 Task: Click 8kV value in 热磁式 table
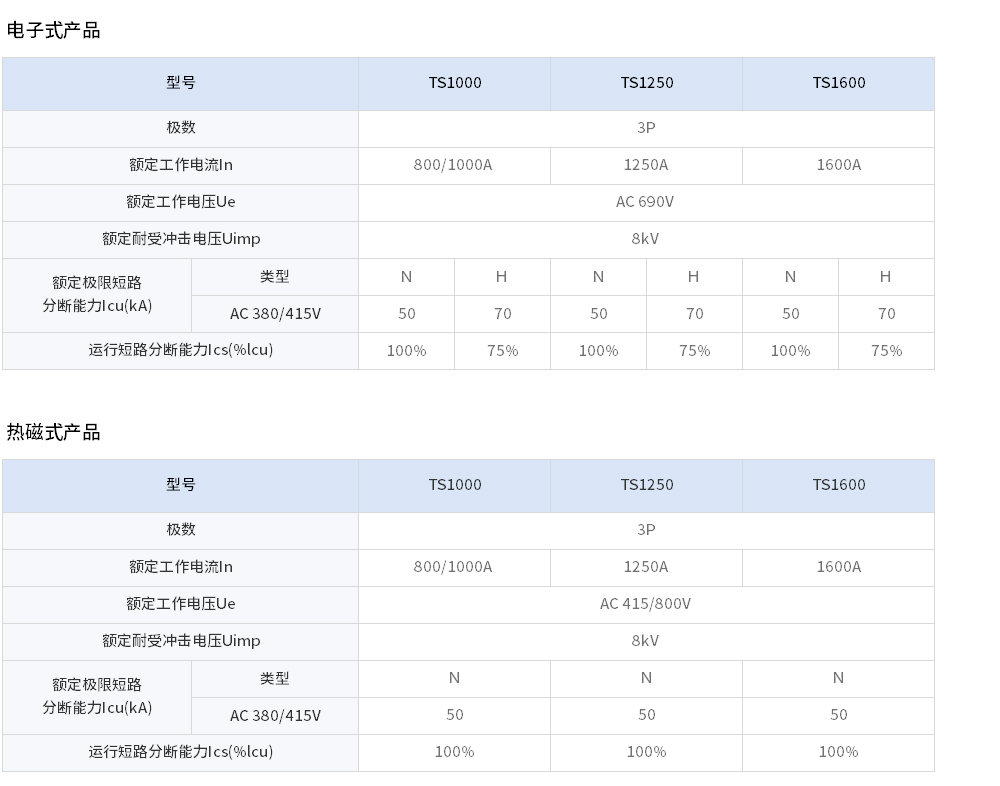pos(645,641)
